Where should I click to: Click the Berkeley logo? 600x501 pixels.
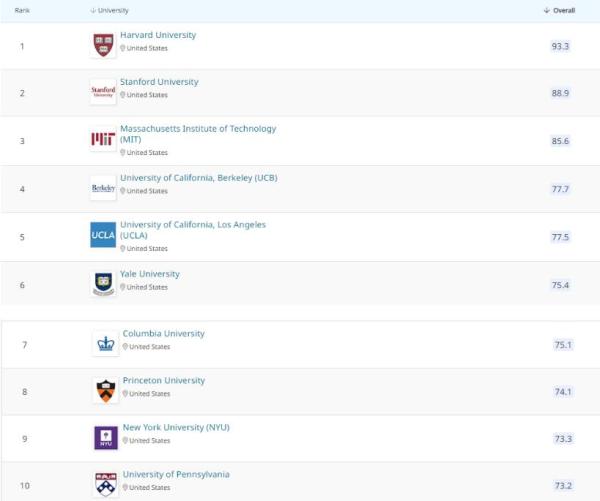click(103, 188)
